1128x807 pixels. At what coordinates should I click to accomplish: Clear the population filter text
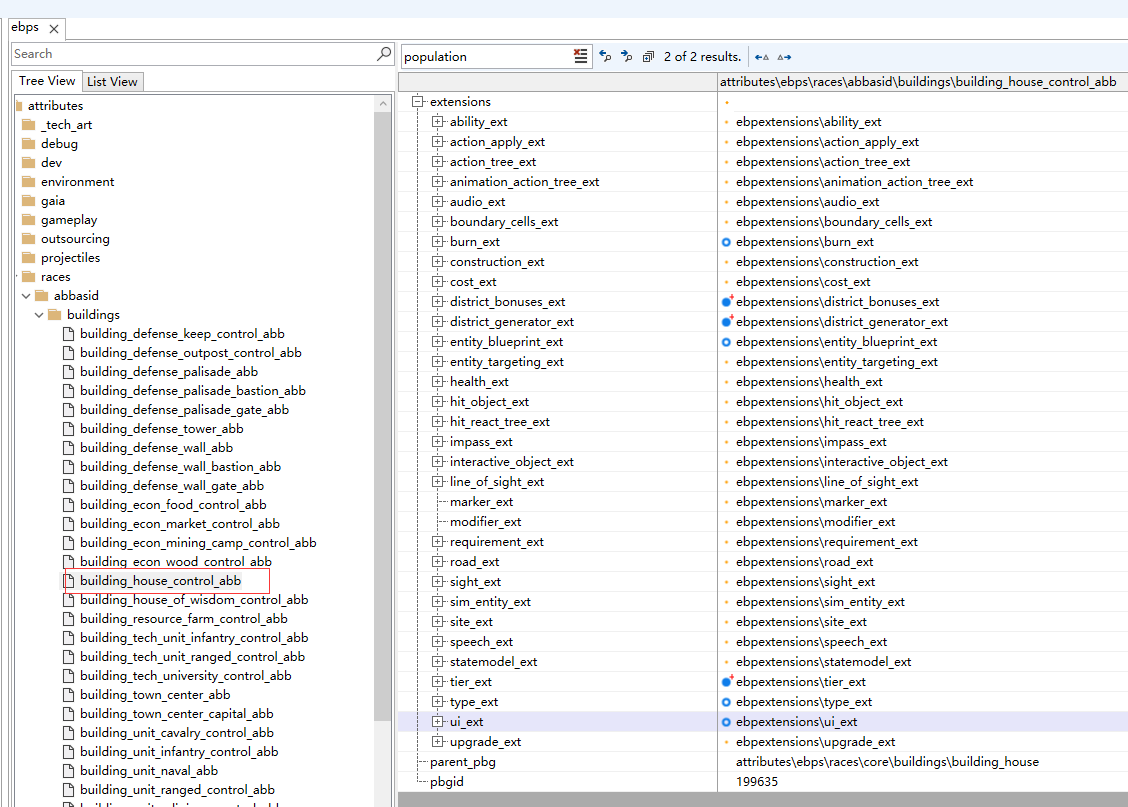click(x=580, y=57)
